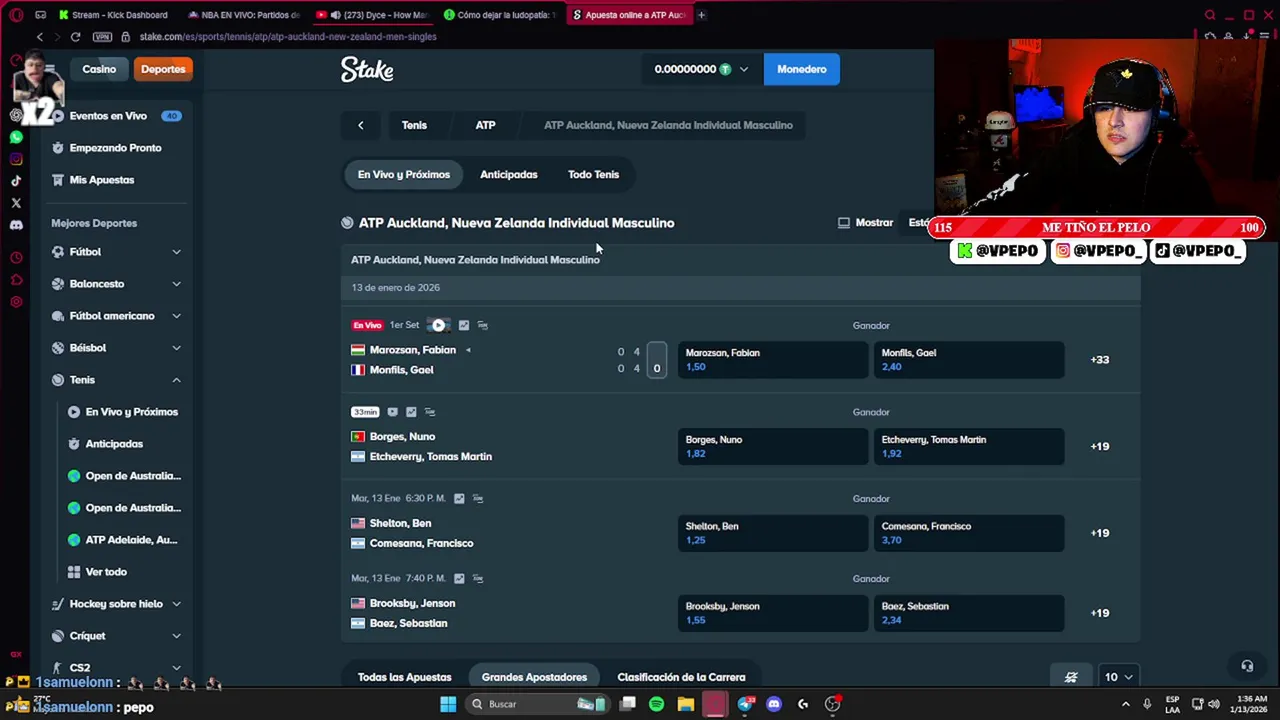Click the live support headset icon
The height and width of the screenshot is (720, 1280).
coord(1247,666)
